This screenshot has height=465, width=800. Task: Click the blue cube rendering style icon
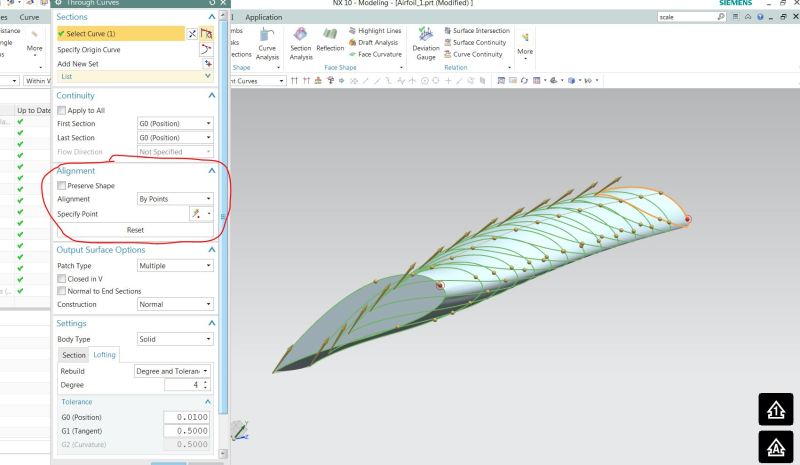571,81
